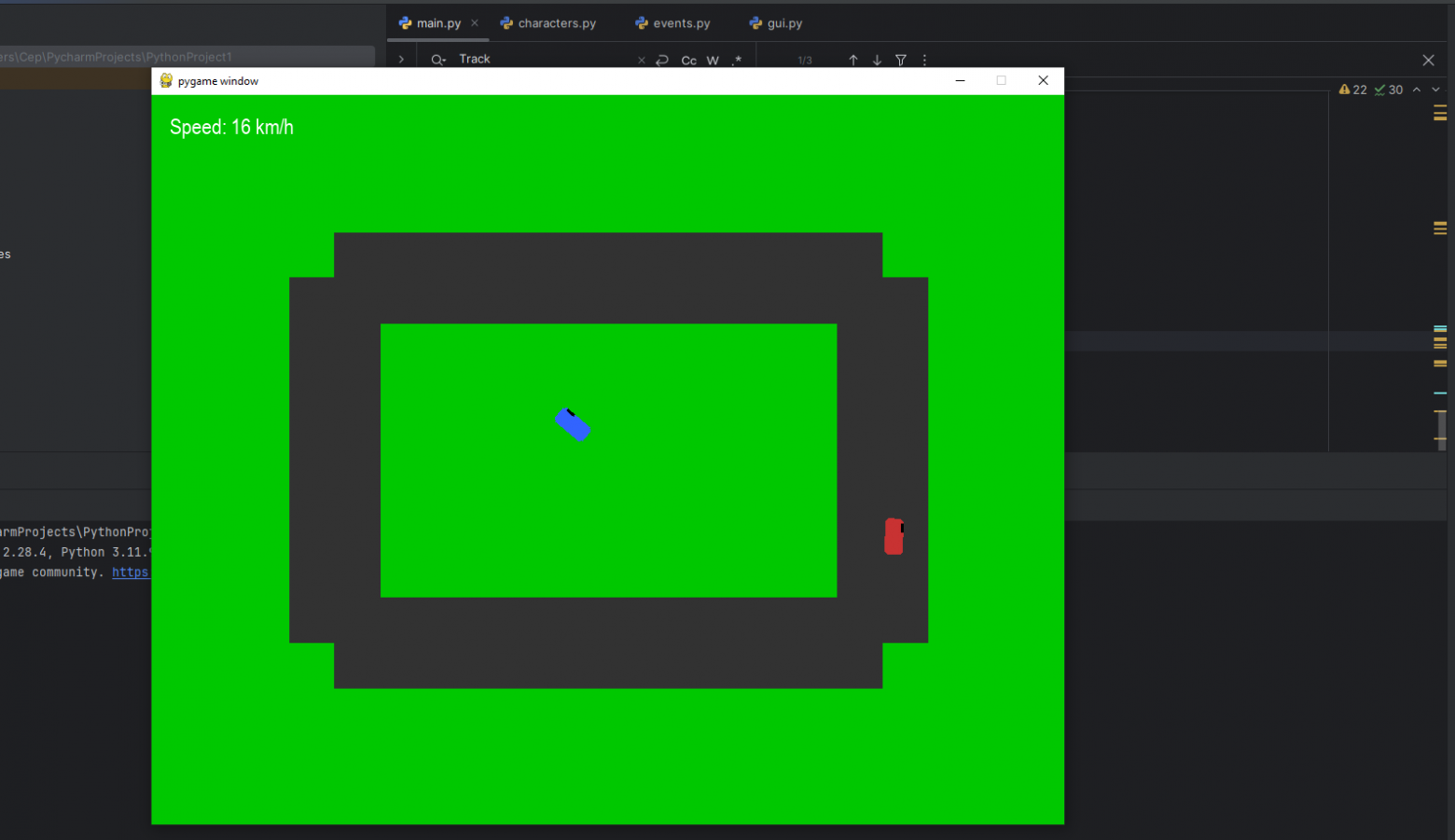
Task: Click the 22 warnings indicator
Action: (x=1353, y=90)
